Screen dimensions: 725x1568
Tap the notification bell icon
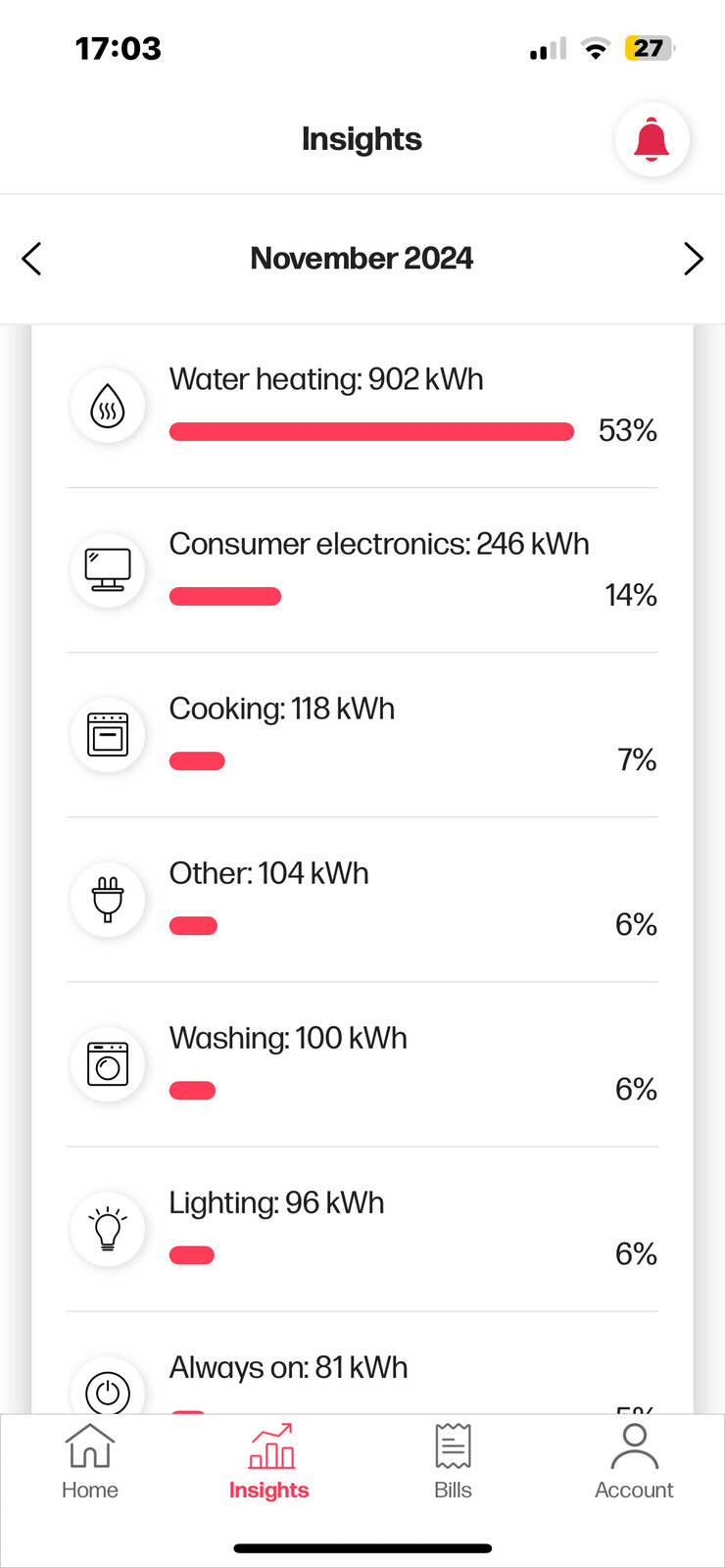652,139
